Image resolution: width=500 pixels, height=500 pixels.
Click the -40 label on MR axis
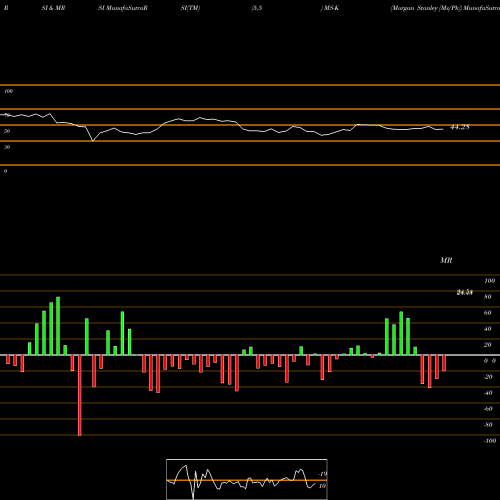tap(488, 393)
